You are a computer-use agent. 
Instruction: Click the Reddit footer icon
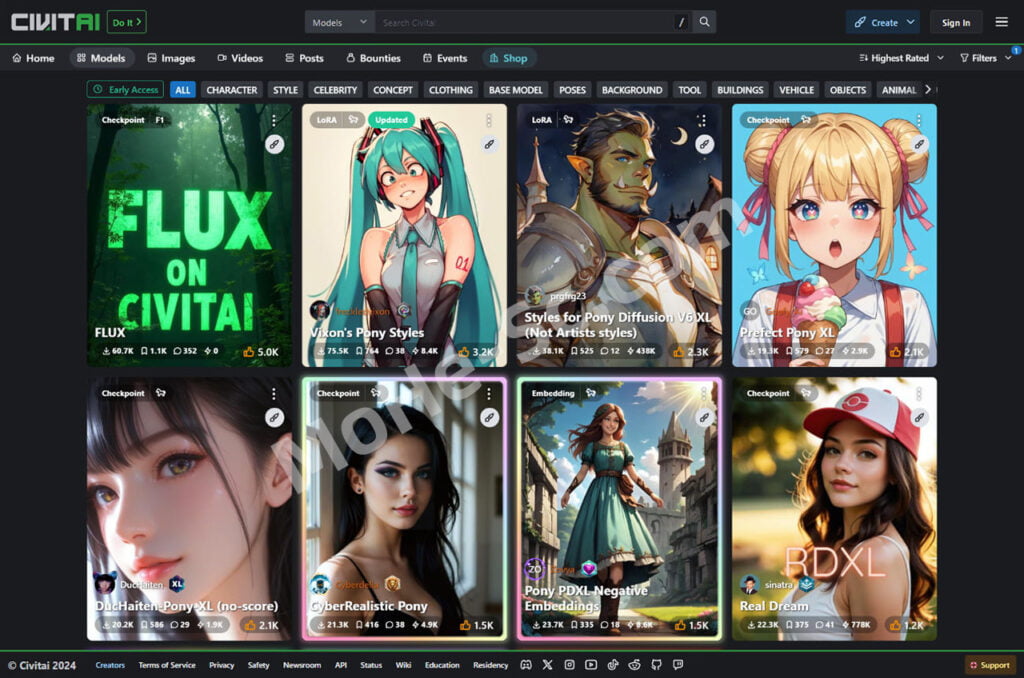click(634, 665)
